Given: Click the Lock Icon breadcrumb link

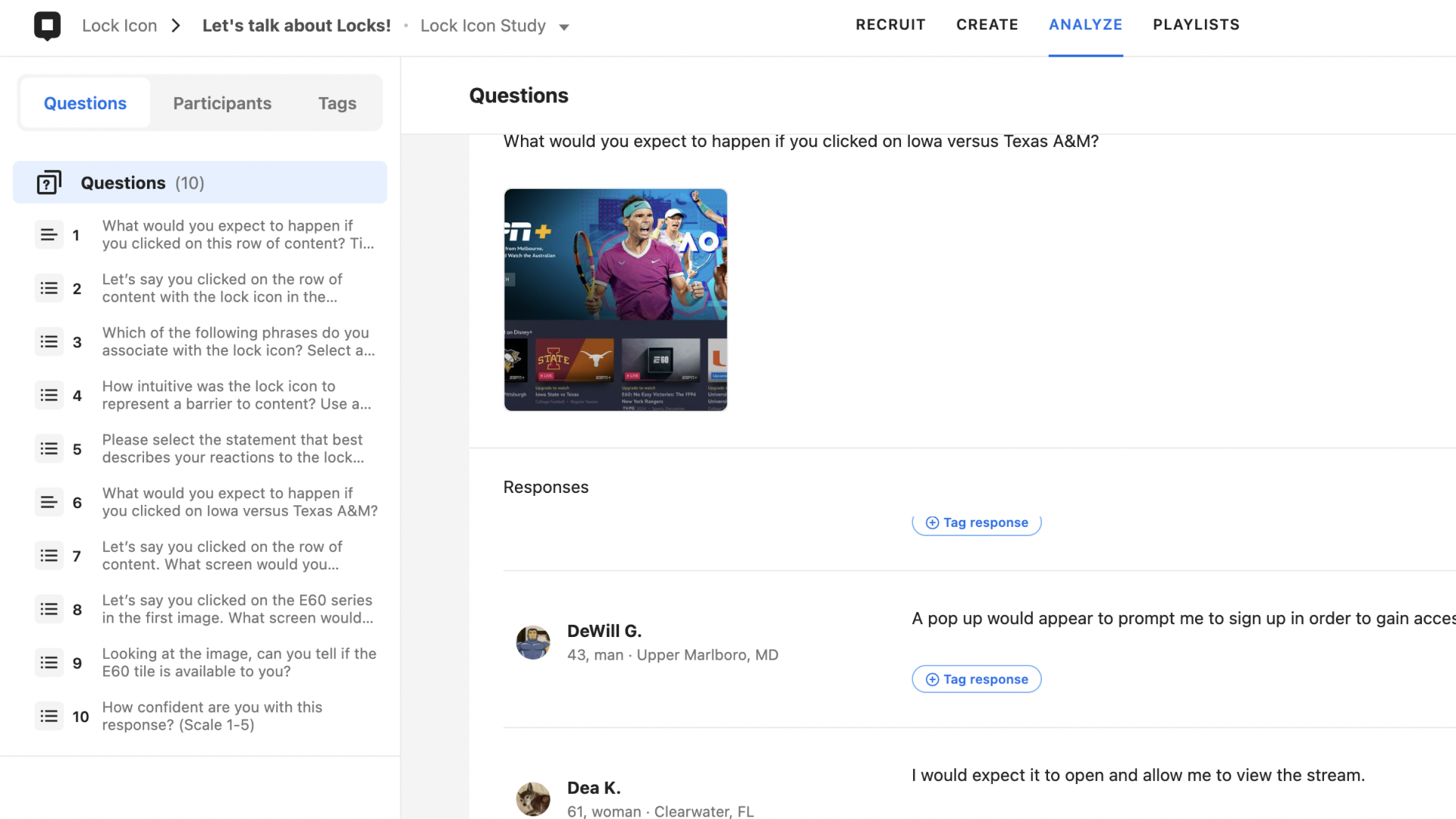Looking at the screenshot, I should click(119, 26).
